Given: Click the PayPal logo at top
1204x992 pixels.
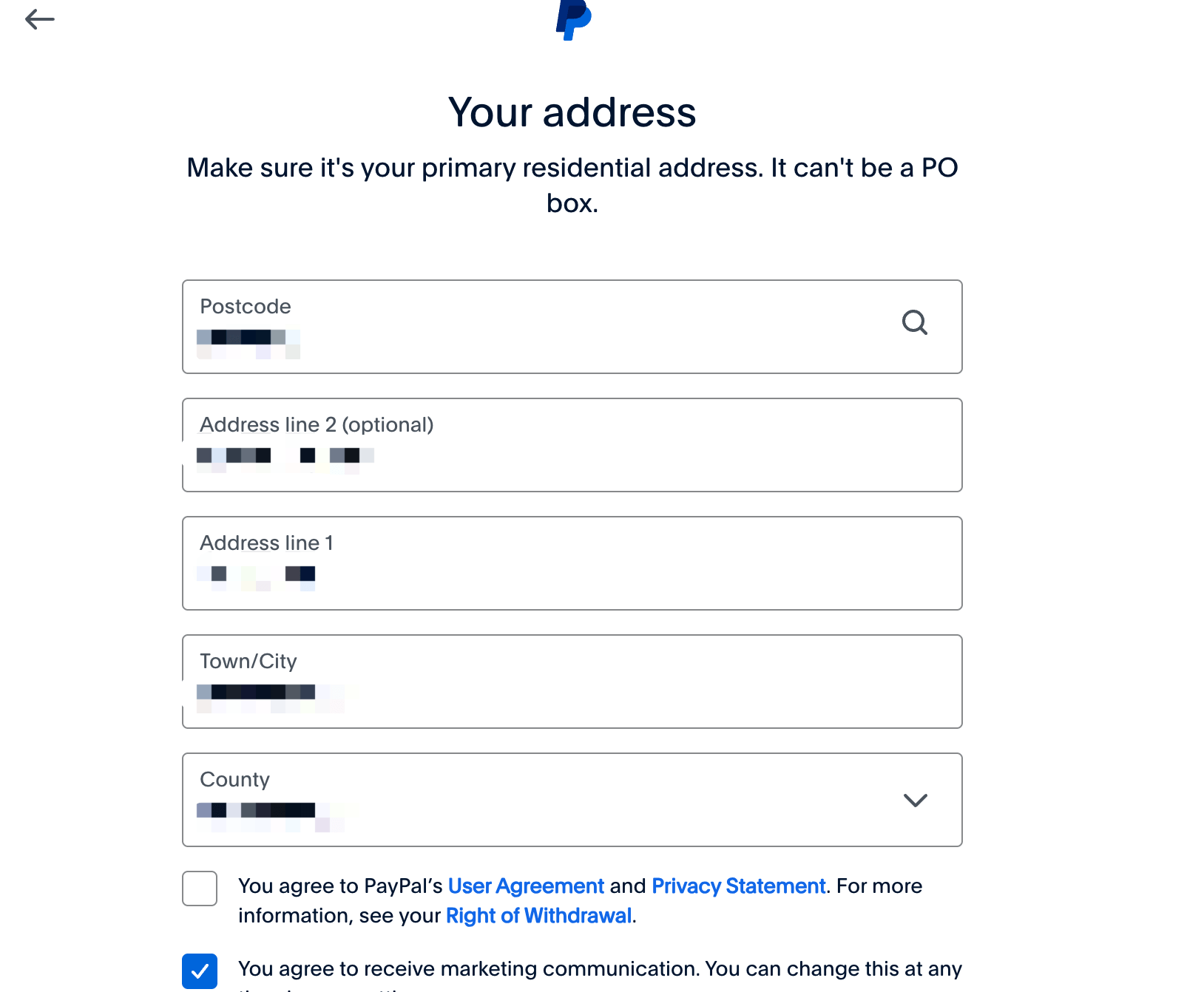Looking at the screenshot, I should coord(573,19).
